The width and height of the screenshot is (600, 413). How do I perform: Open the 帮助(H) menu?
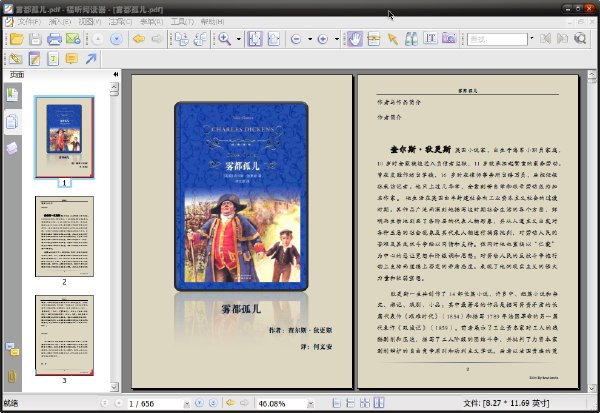[x=212, y=22]
